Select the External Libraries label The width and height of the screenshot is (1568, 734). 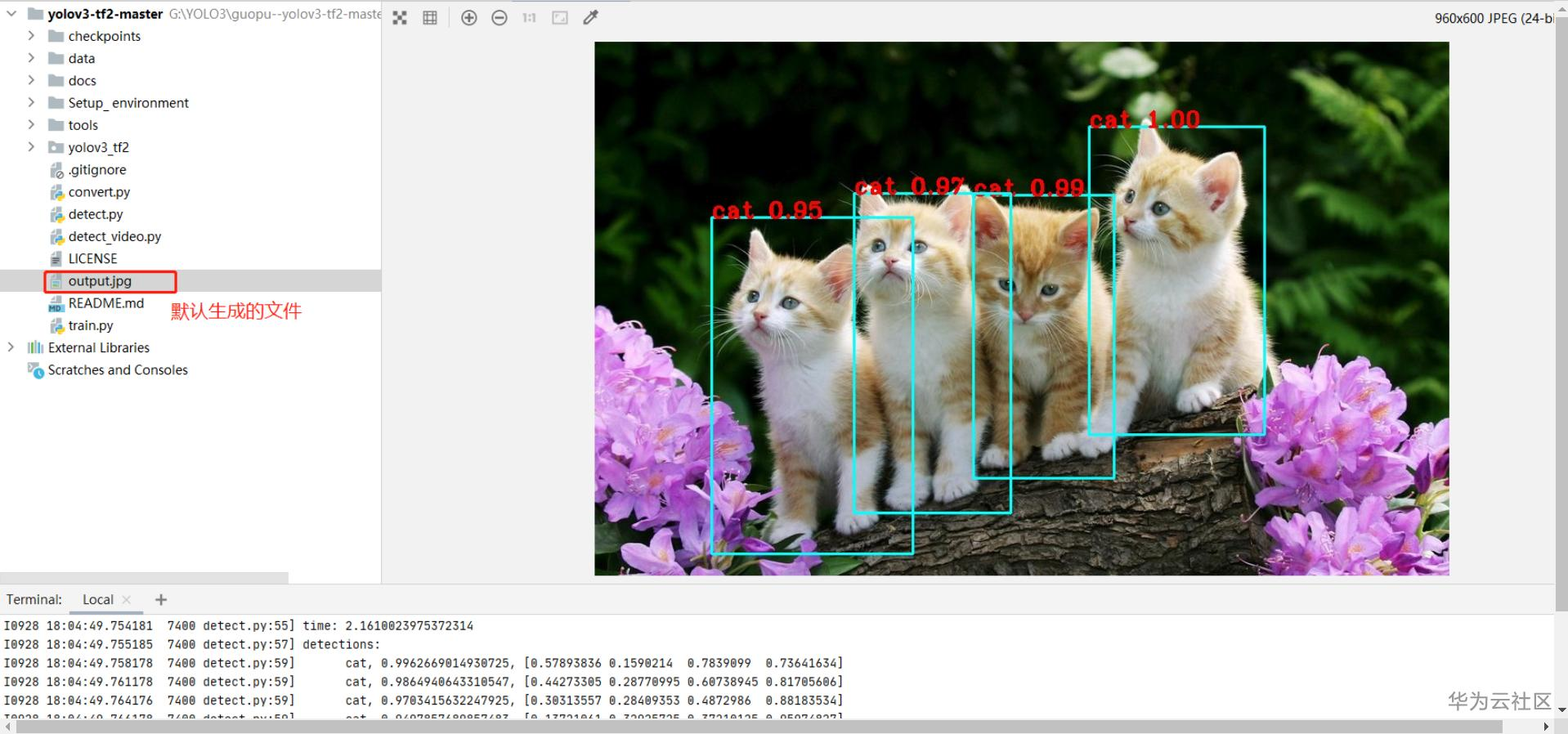pyautogui.click(x=99, y=347)
